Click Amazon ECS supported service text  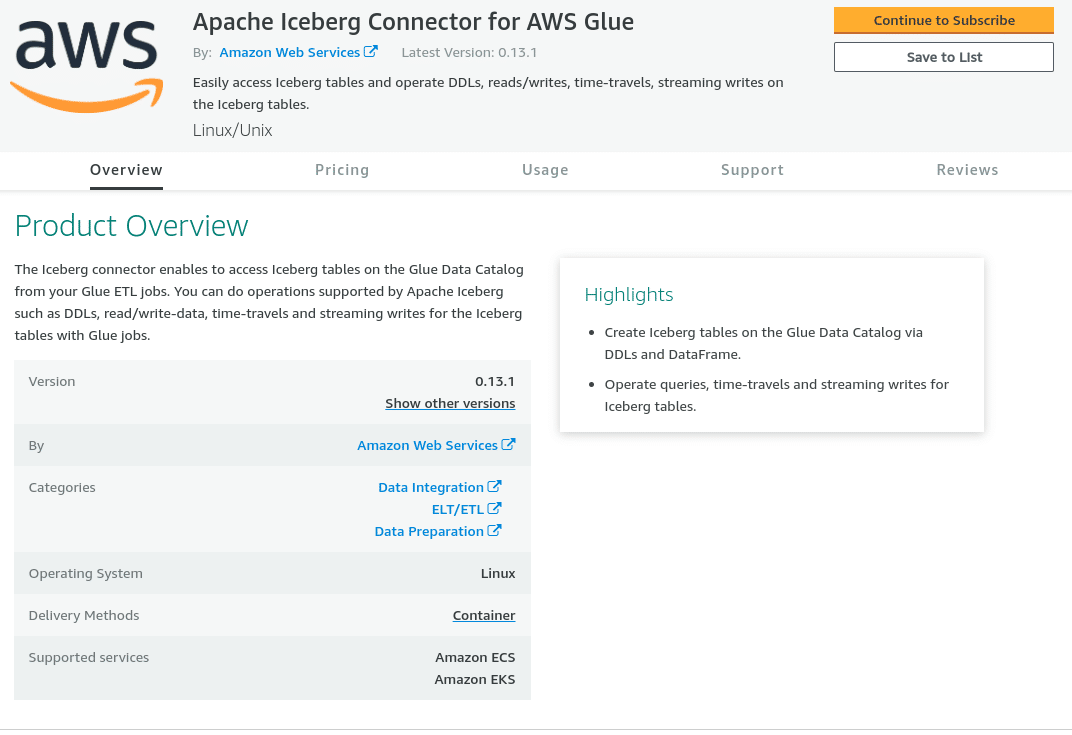click(x=475, y=658)
